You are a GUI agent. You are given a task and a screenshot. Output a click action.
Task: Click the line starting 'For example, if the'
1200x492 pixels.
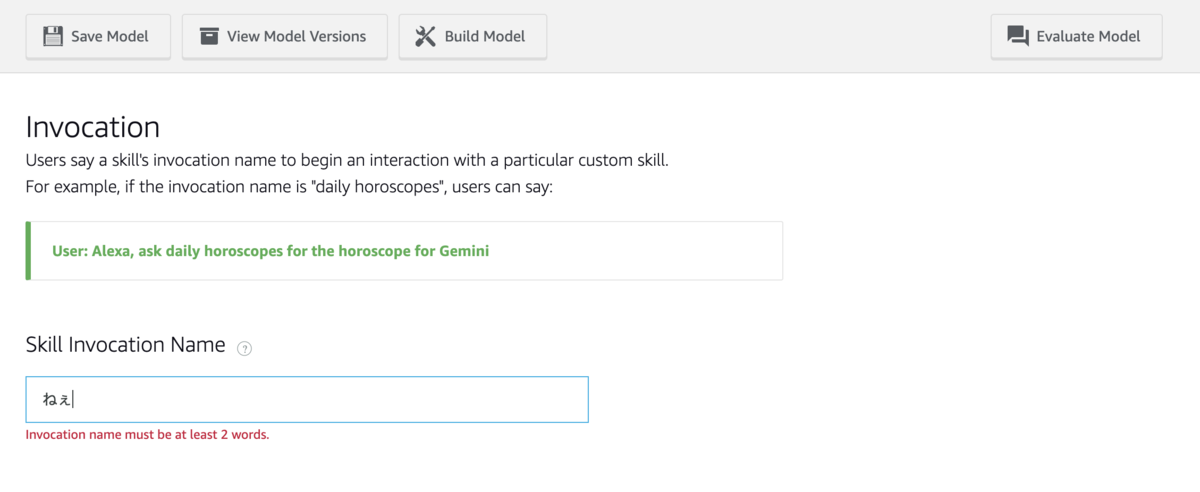click(x=289, y=186)
